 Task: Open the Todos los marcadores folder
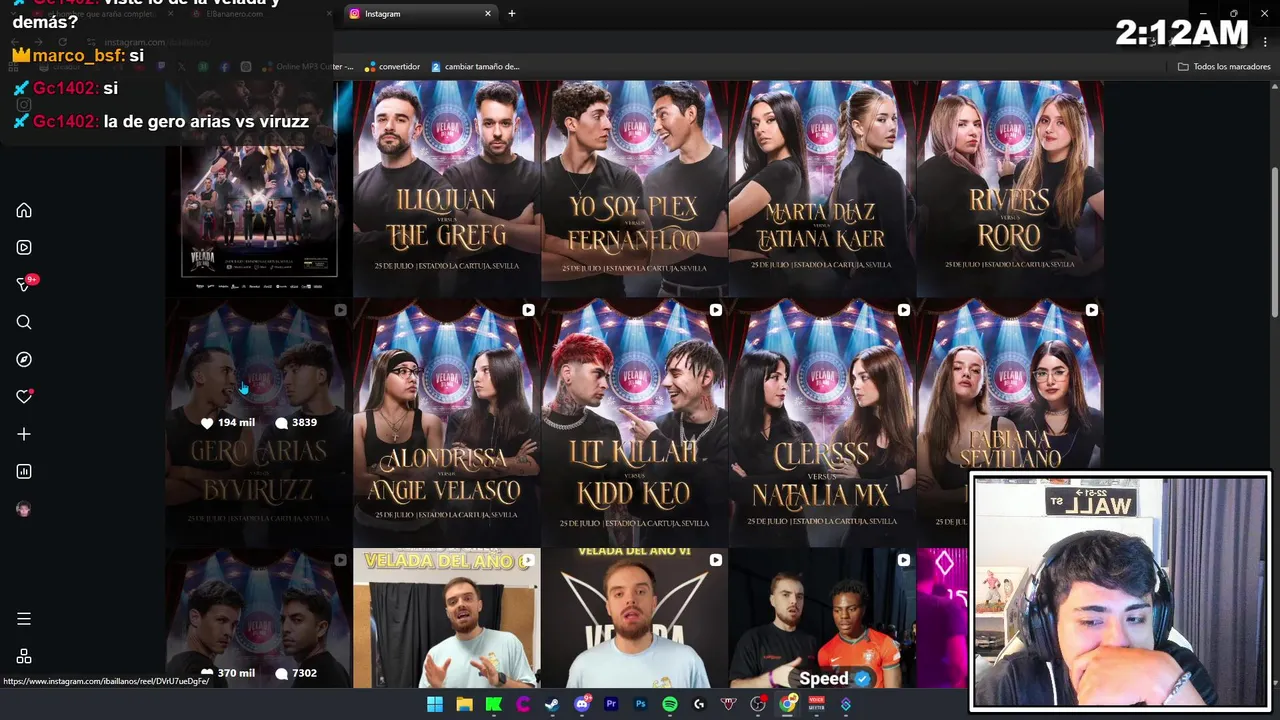click(x=1224, y=67)
